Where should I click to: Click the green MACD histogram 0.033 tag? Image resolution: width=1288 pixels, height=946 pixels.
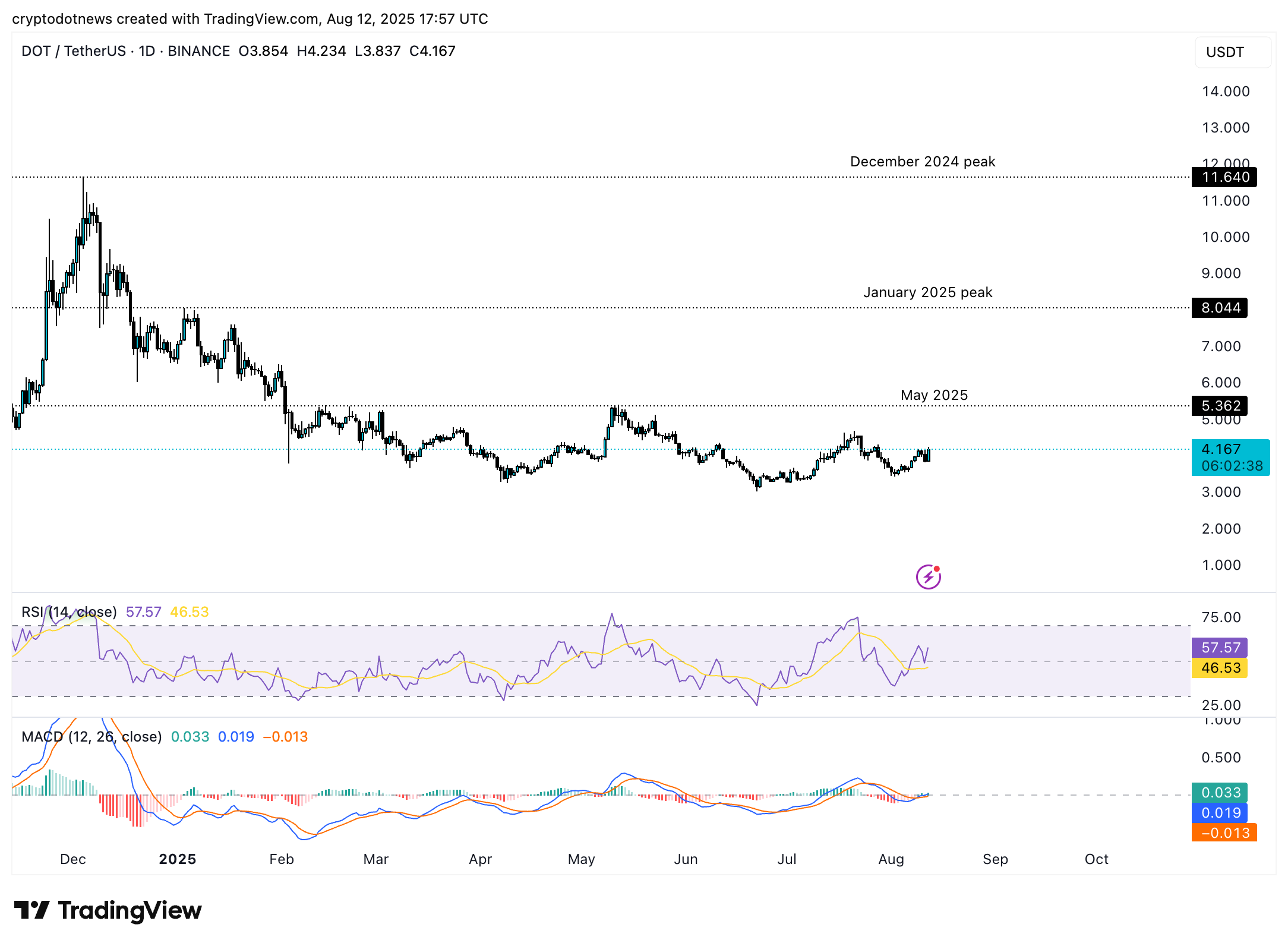tap(1220, 793)
